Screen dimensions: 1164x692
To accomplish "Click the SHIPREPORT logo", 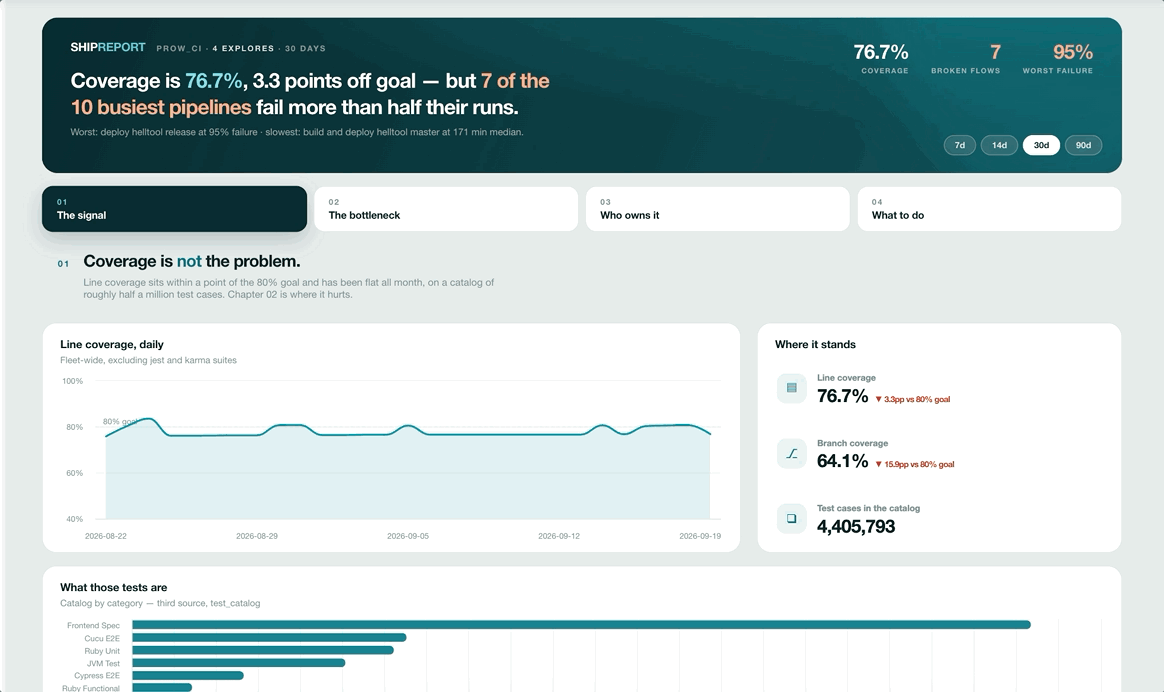I will click(108, 48).
